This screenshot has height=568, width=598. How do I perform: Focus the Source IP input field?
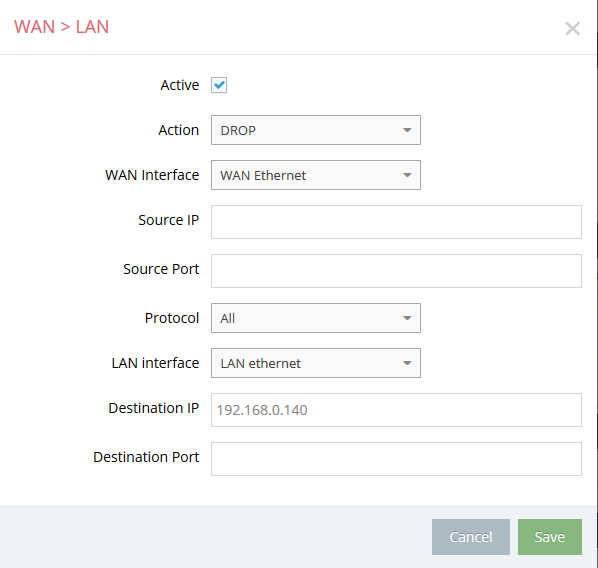(x=396, y=222)
